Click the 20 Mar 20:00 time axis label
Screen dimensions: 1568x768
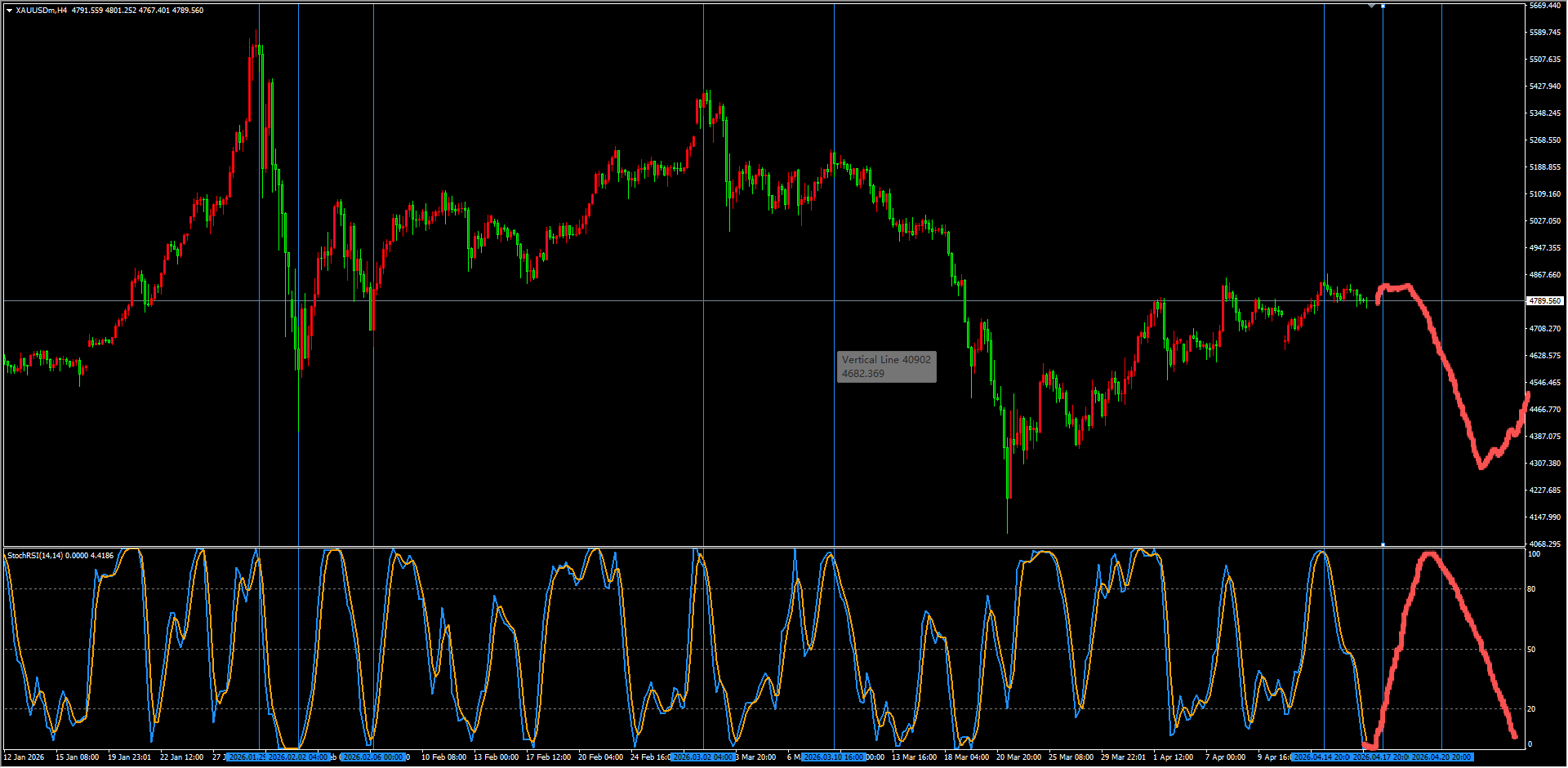click(1019, 757)
